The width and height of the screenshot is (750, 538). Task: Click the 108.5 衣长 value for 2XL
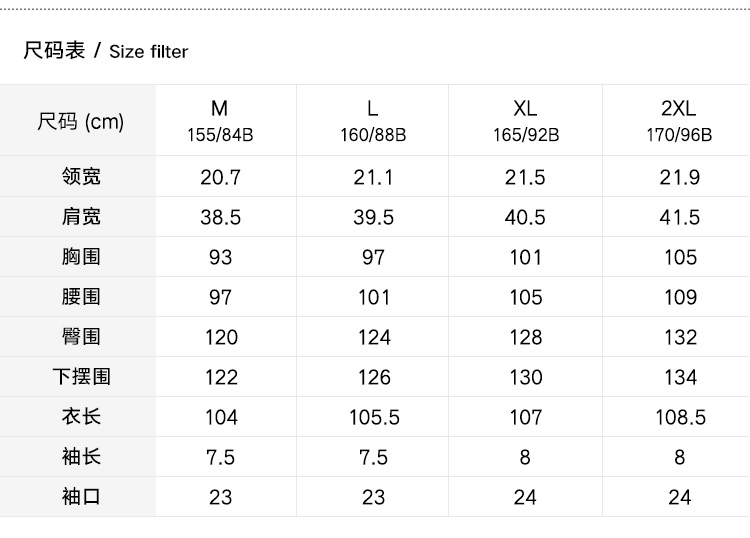click(x=680, y=417)
